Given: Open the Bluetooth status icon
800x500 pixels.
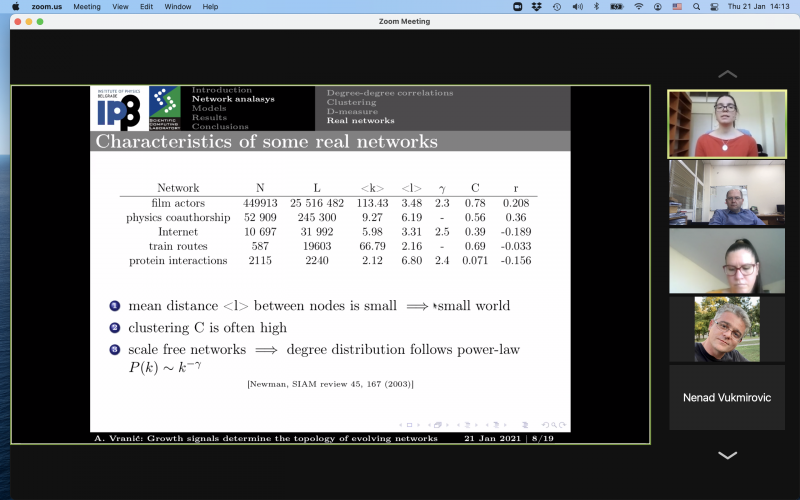Looking at the screenshot, I should click(596, 7).
